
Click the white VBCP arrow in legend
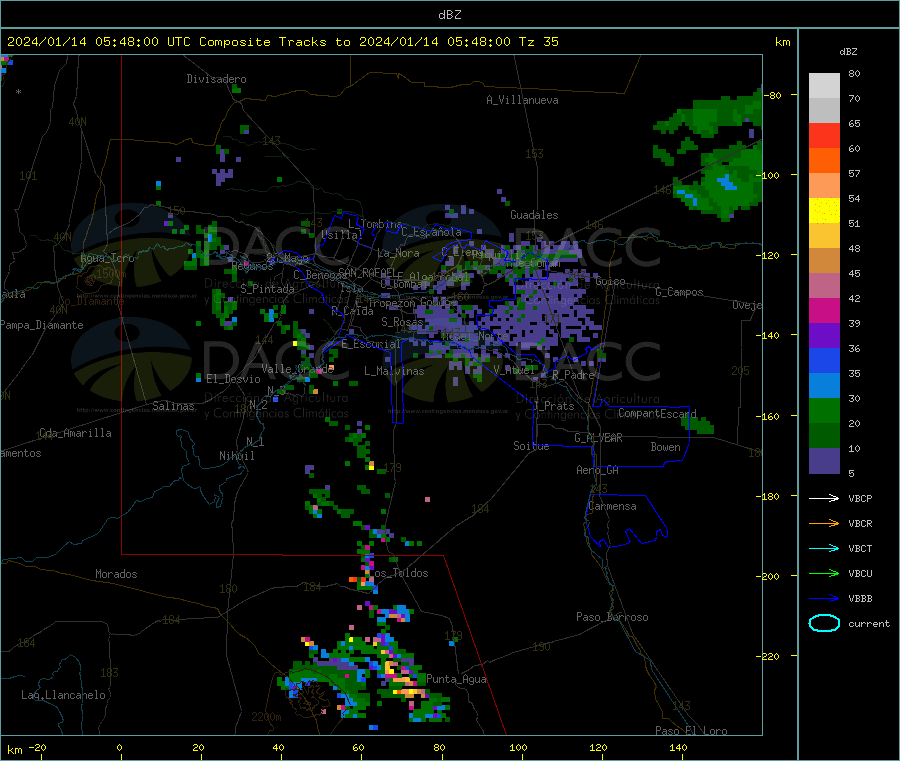click(x=824, y=498)
